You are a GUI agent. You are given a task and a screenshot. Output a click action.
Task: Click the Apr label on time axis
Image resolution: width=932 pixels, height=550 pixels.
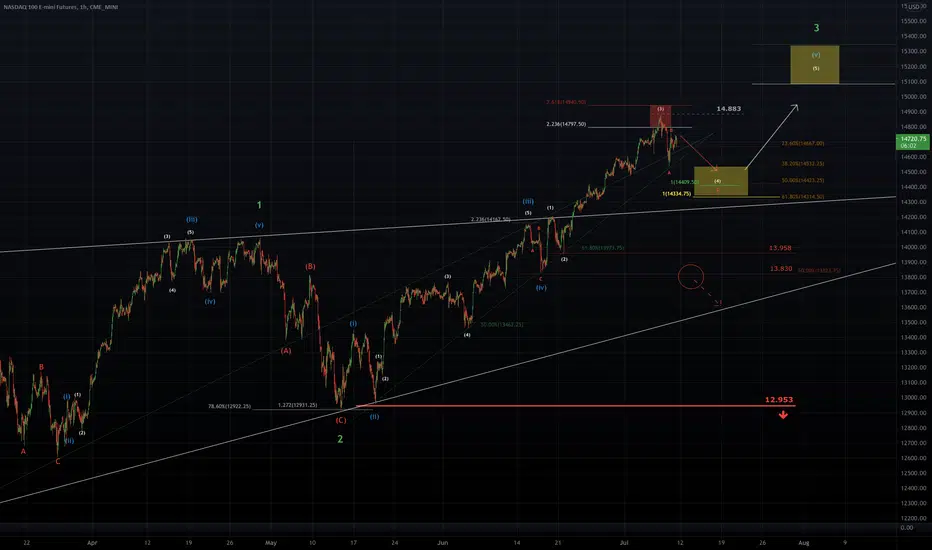pyautogui.click(x=92, y=542)
